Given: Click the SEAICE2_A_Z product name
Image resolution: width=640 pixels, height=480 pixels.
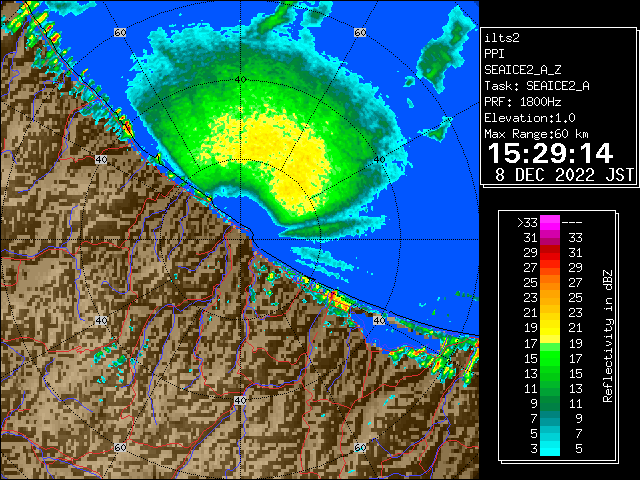Looking at the screenshot, I should tap(522, 70).
